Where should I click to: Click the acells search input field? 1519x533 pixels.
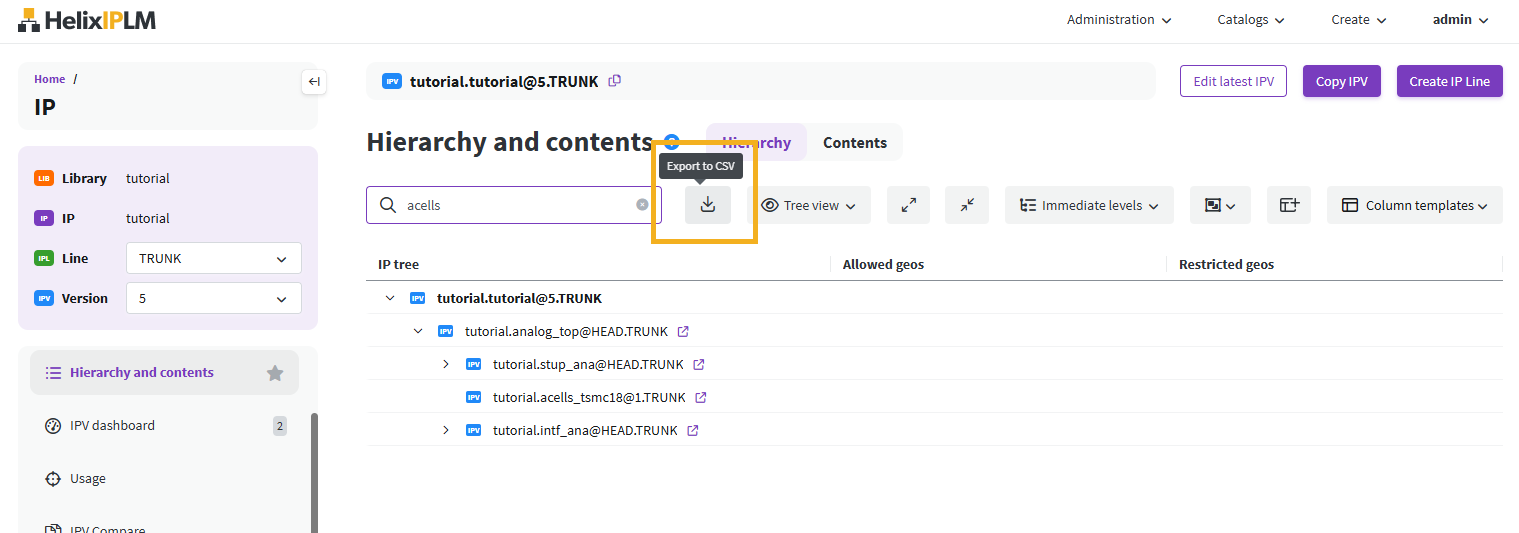pyautogui.click(x=515, y=205)
